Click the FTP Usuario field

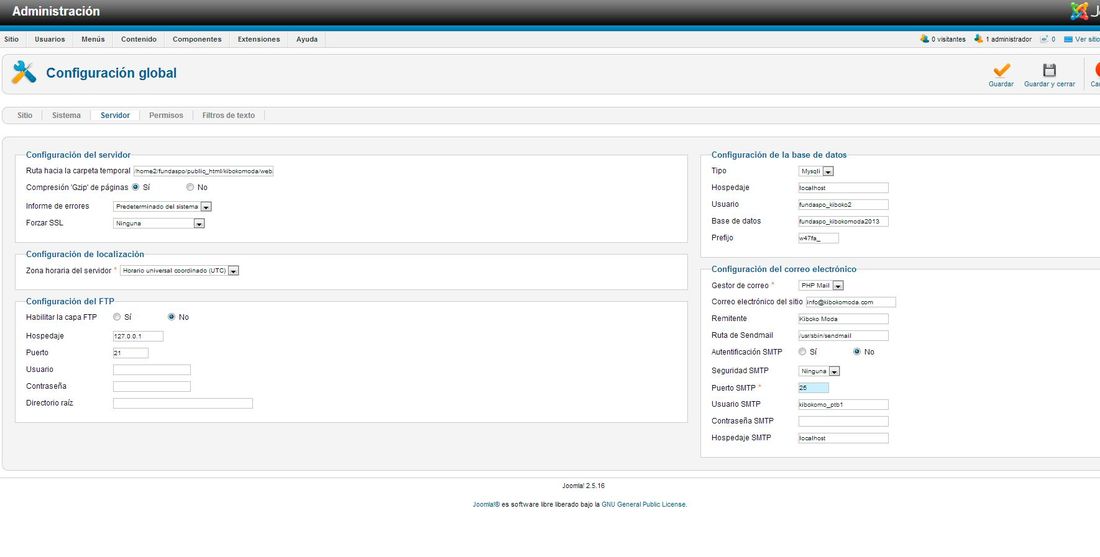tap(152, 370)
